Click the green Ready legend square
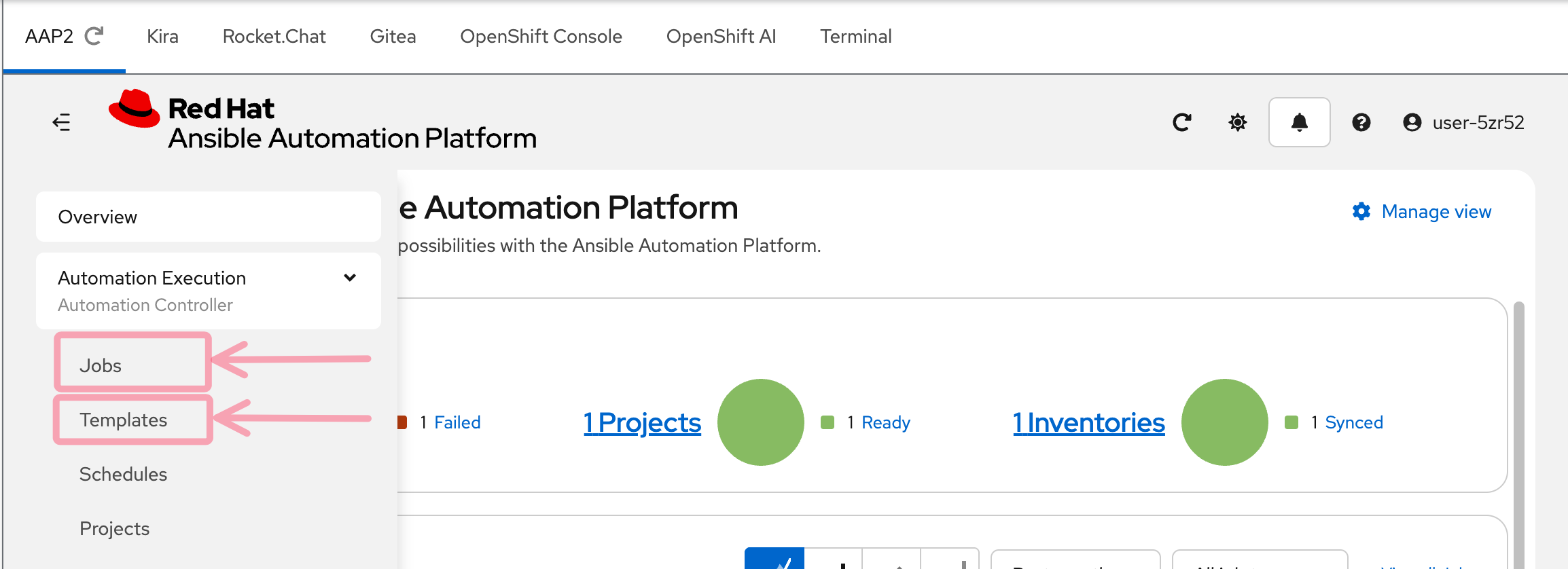Screen dimensions: 1568x569 [827, 422]
